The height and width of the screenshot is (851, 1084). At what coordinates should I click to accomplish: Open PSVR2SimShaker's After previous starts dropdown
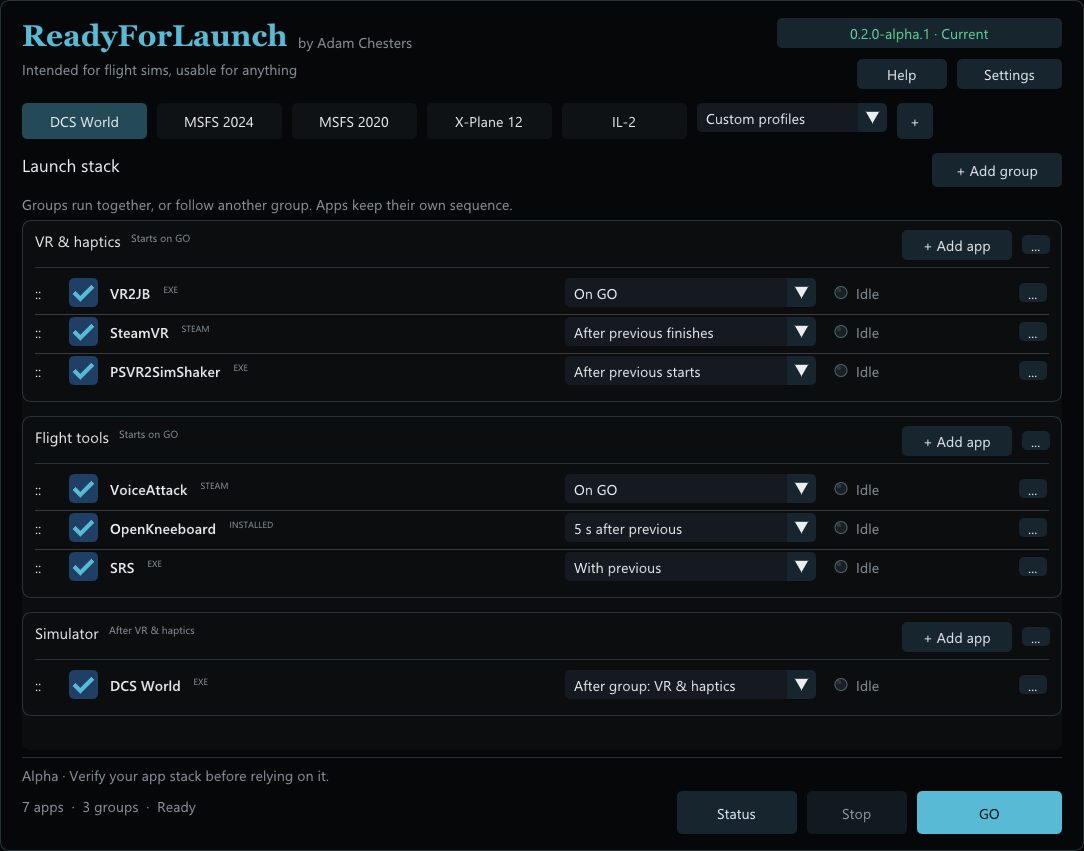tap(690, 371)
